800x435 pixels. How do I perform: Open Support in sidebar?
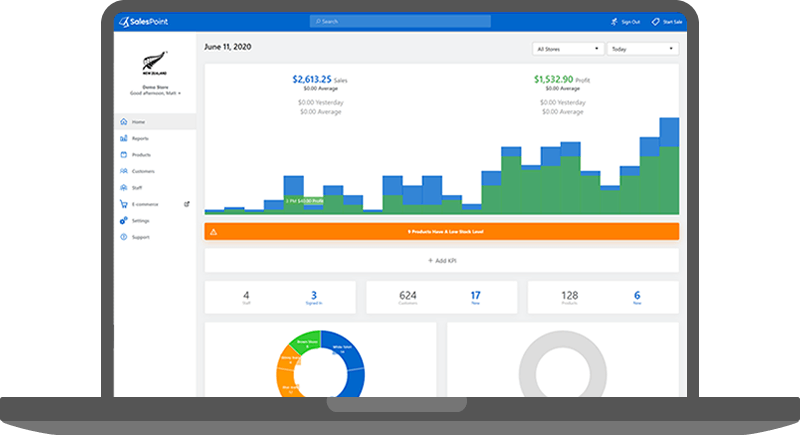pyautogui.click(x=155, y=237)
